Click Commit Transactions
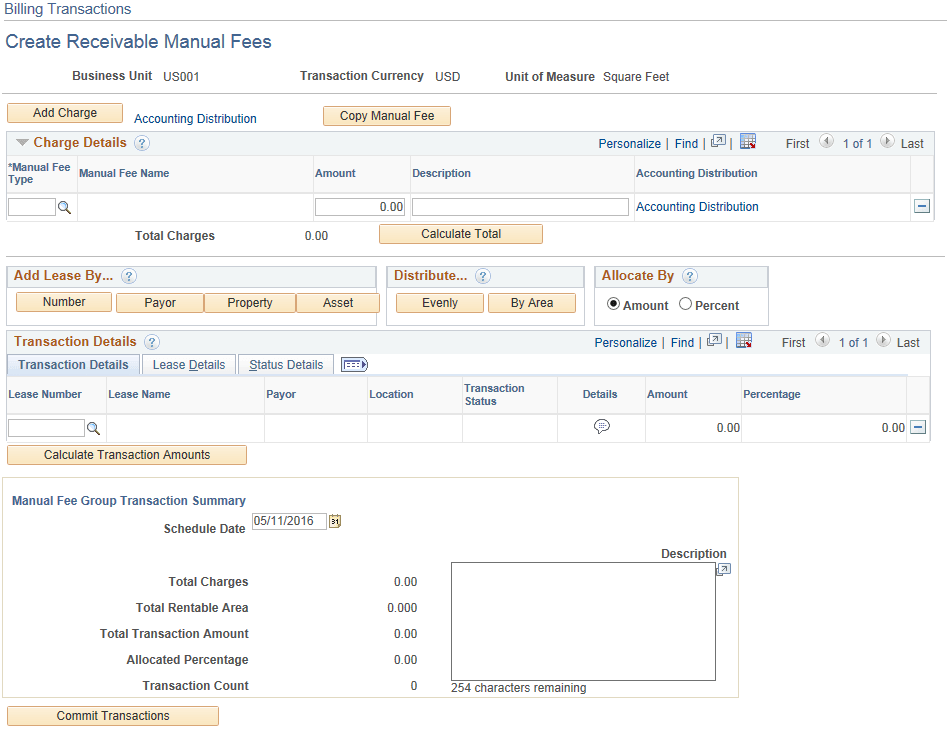The width and height of the screenshot is (947, 732). coord(112,716)
